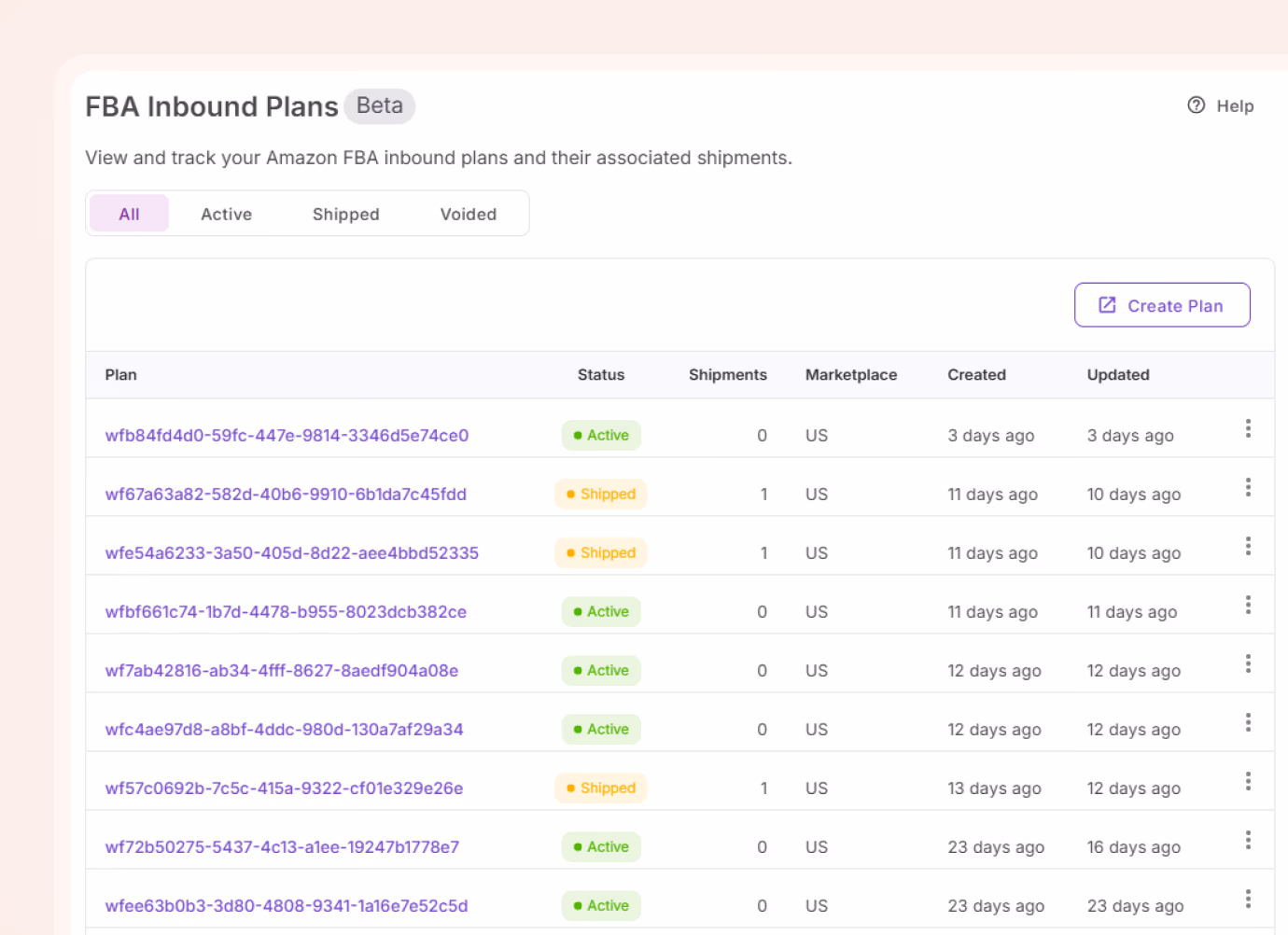Click '16 days ago' updated value
Screen dimensions: 1288x935
pos(1133,846)
